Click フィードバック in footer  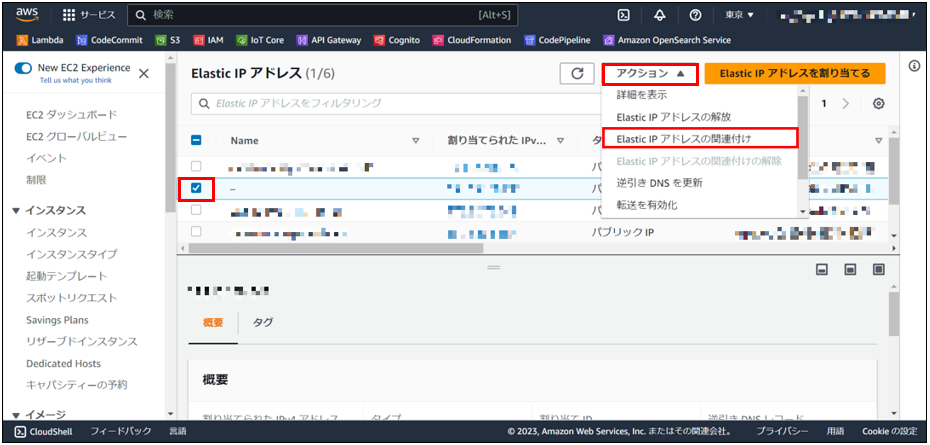pos(121,431)
